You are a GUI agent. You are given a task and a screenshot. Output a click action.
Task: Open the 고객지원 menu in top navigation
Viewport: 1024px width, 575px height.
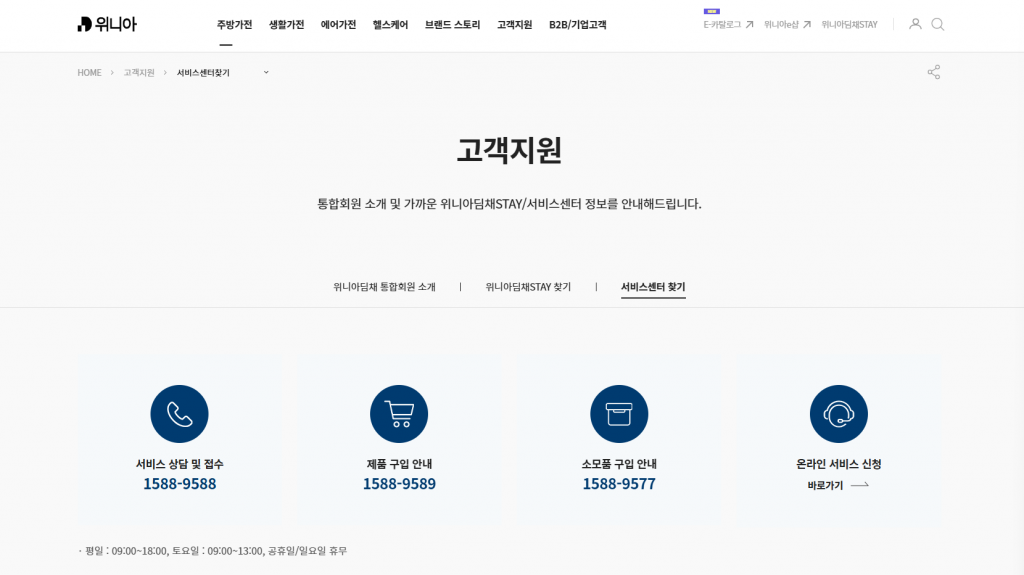tap(515, 25)
